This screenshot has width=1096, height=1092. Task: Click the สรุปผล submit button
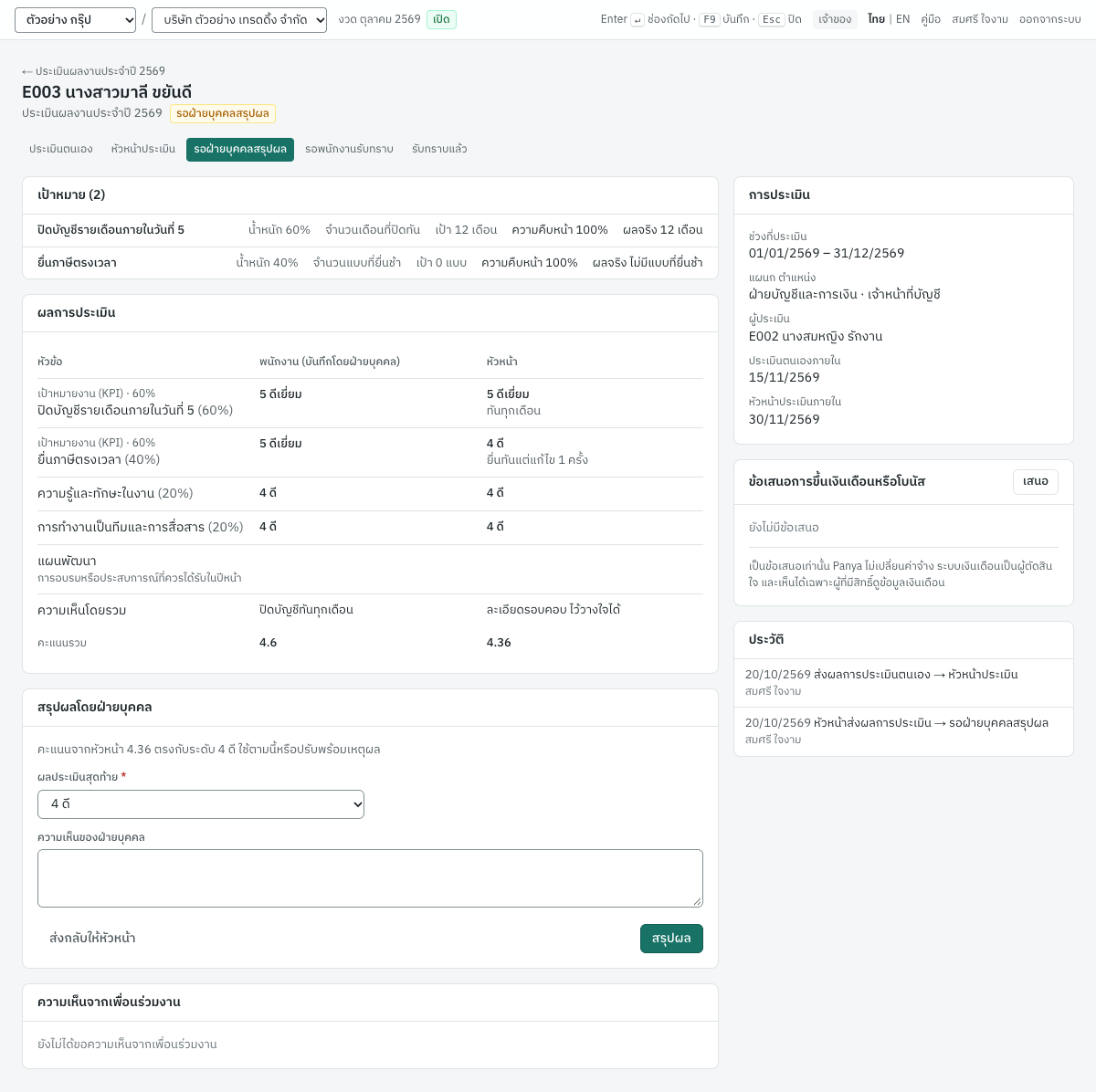[x=671, y=939]
